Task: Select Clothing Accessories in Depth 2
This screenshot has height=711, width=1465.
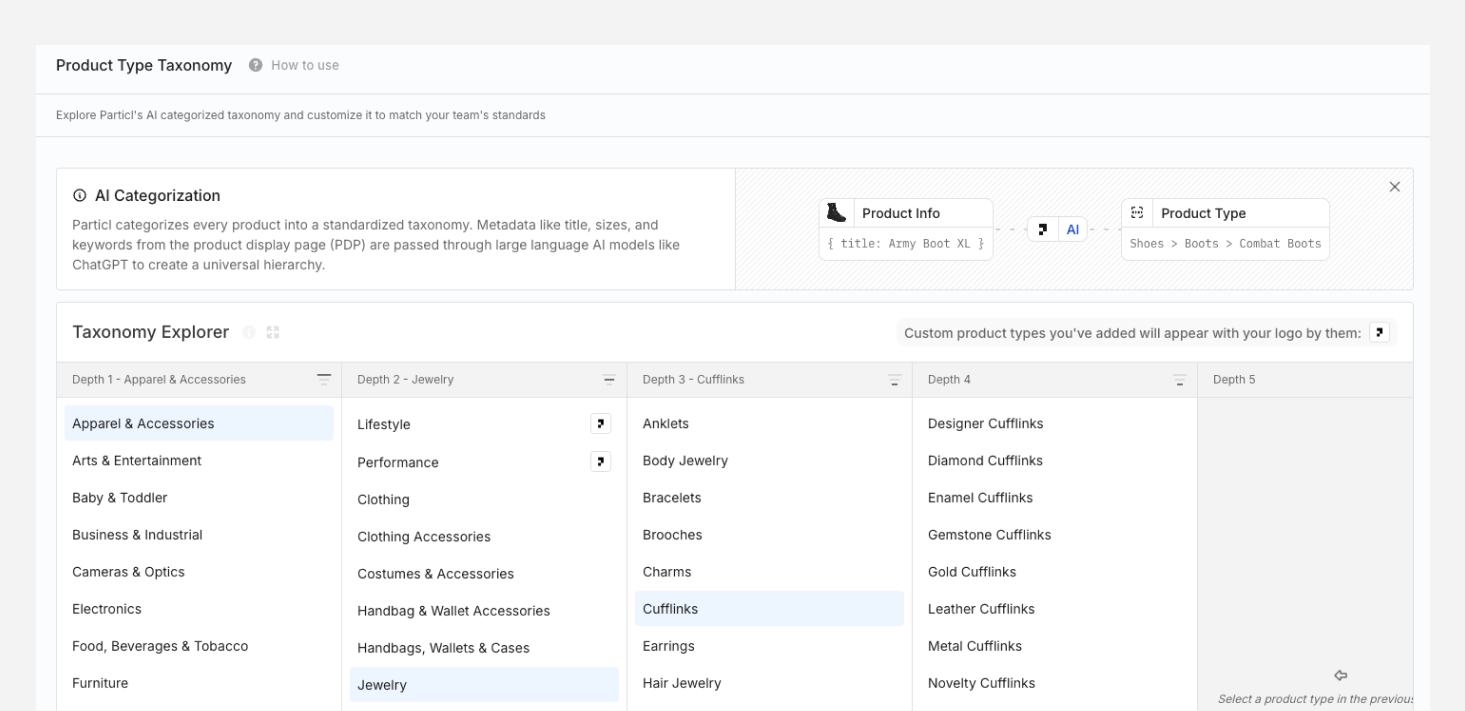Action: tap(424, 537)
